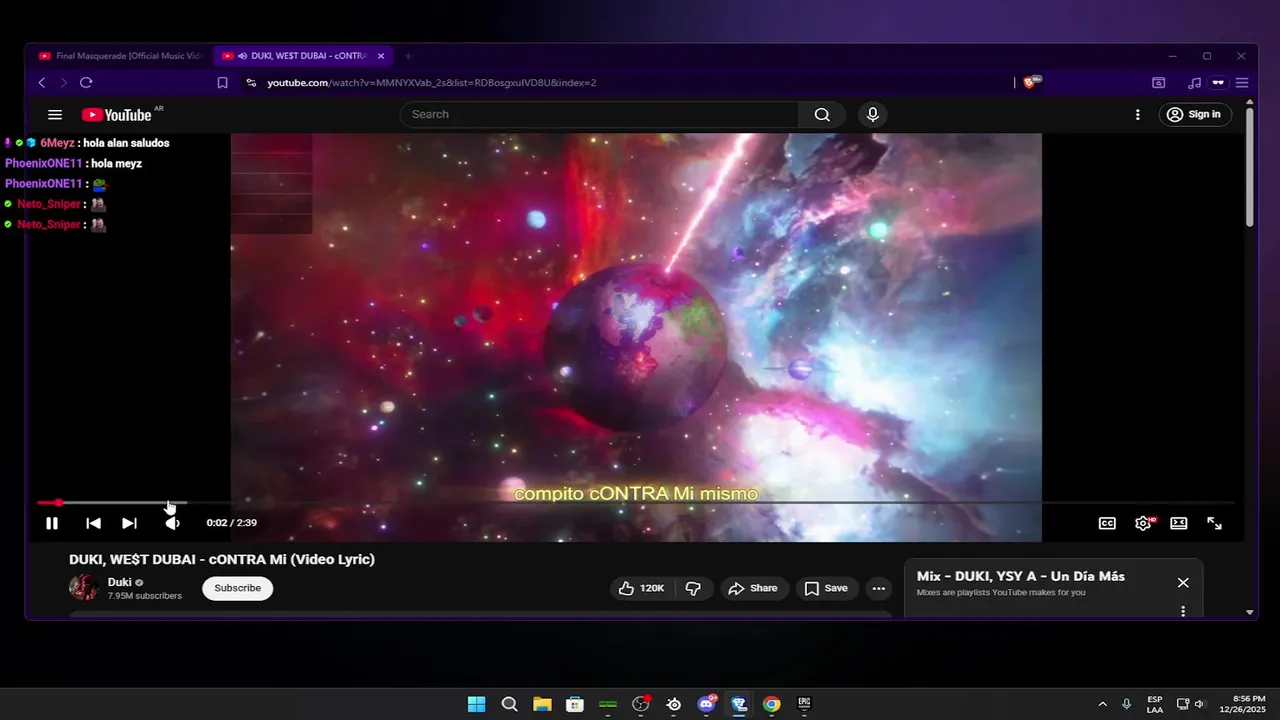Screen dimensions: 1280x720
Task: Click the 6Meyz chat username
Action: coord(57,143)
